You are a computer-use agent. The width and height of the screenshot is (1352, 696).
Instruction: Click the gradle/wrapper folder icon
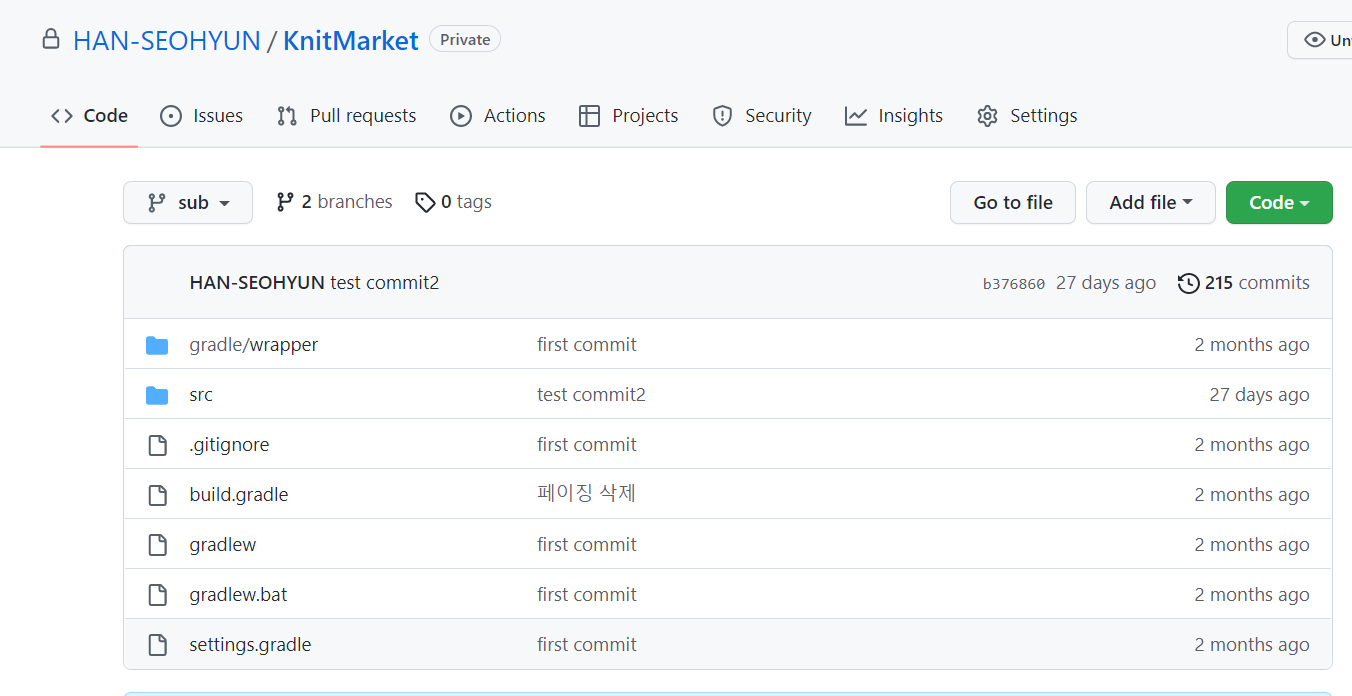pyautogui.click(x=157, y=345)
